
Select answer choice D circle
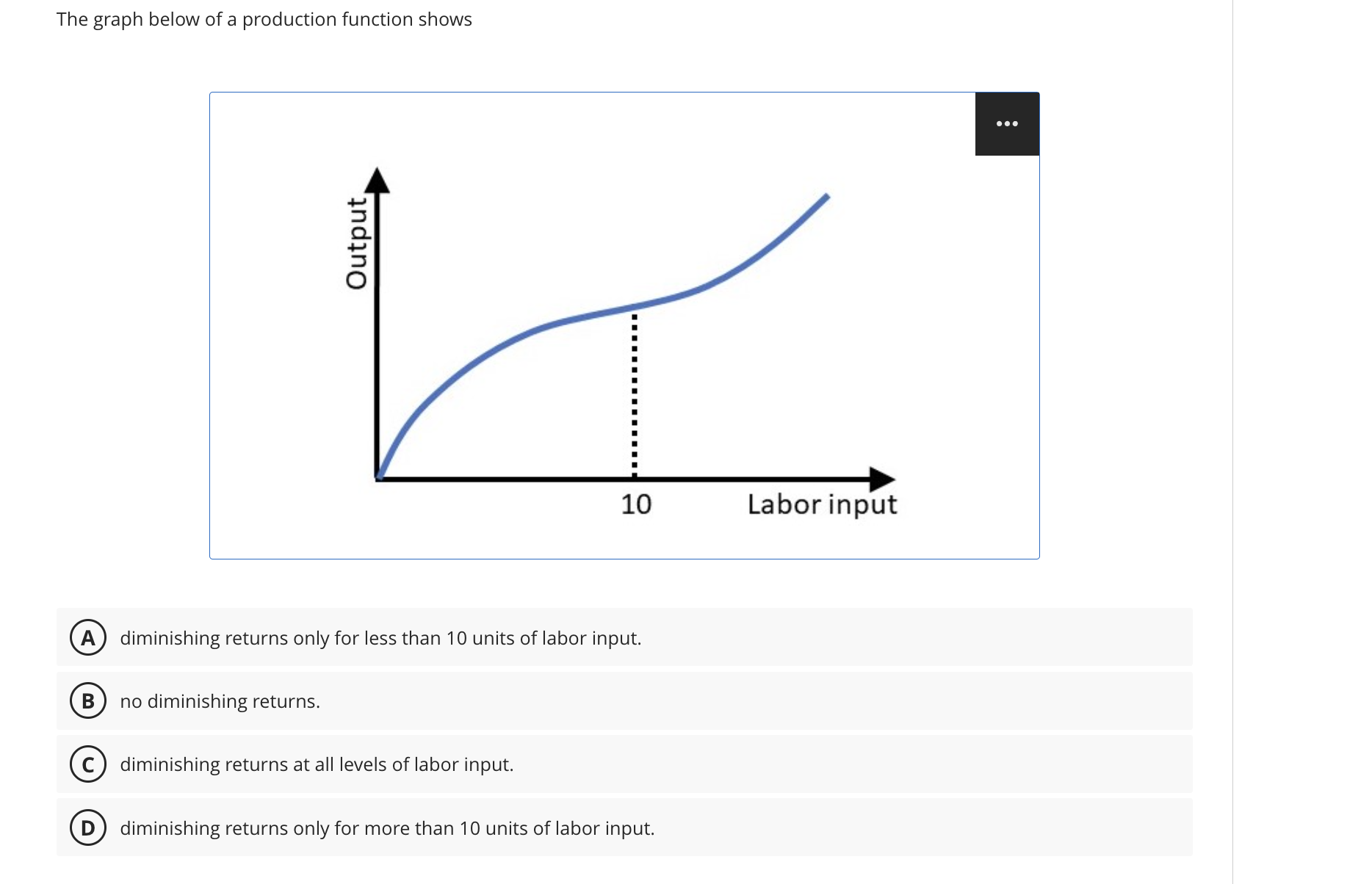pos(88,828)
